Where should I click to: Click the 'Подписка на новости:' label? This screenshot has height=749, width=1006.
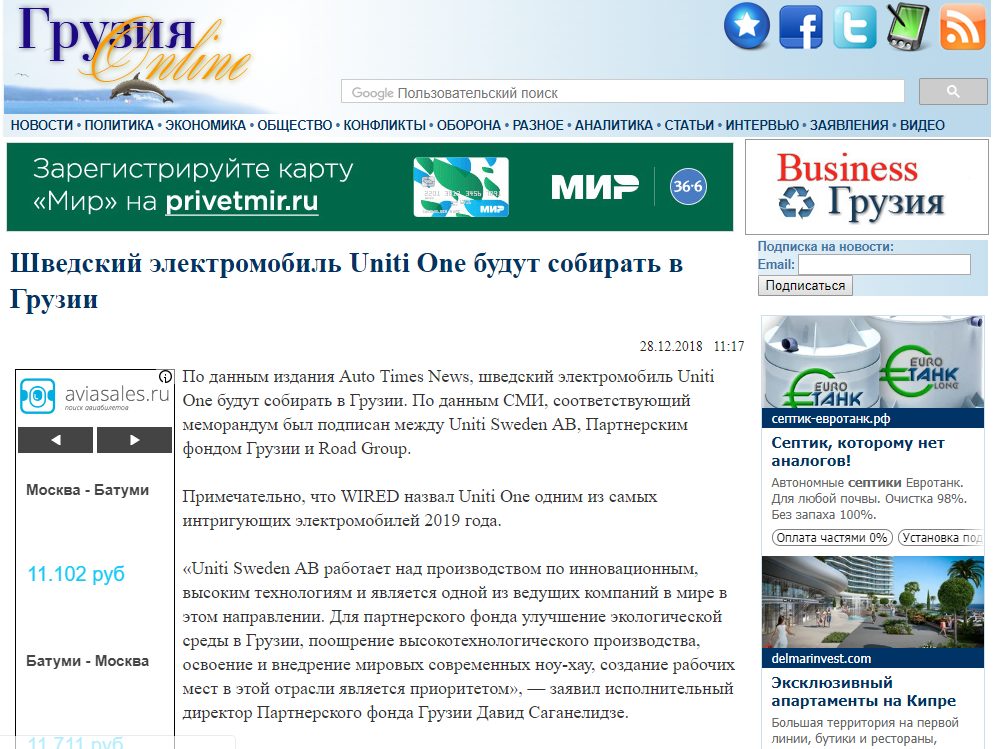click(x=826, y=246)
